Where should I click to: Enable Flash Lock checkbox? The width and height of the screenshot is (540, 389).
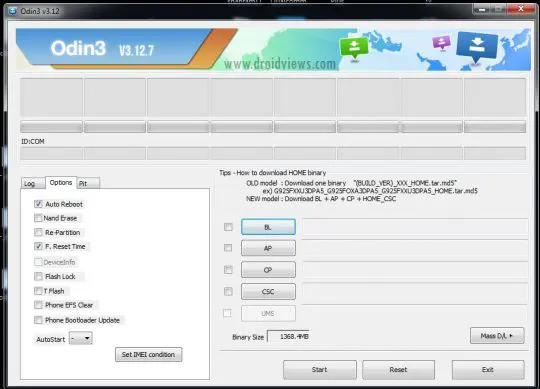[38, 276]
